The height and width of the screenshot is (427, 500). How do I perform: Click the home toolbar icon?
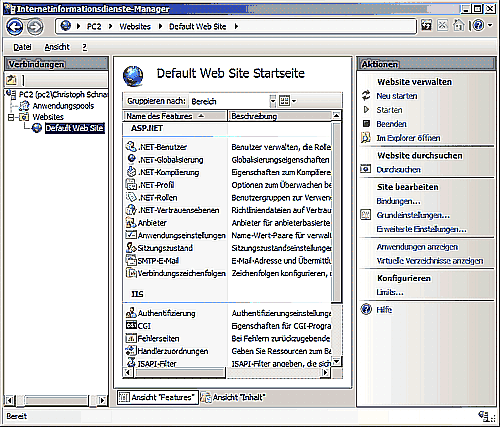[459, 25]
